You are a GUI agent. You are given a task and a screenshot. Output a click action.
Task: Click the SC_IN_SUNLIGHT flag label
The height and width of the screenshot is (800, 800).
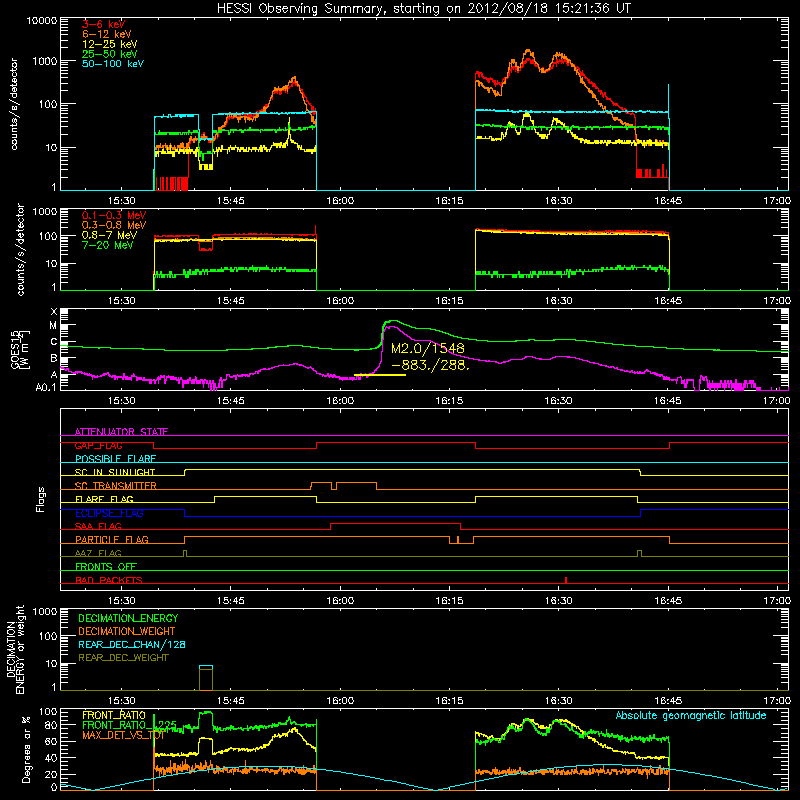[115, 472]
